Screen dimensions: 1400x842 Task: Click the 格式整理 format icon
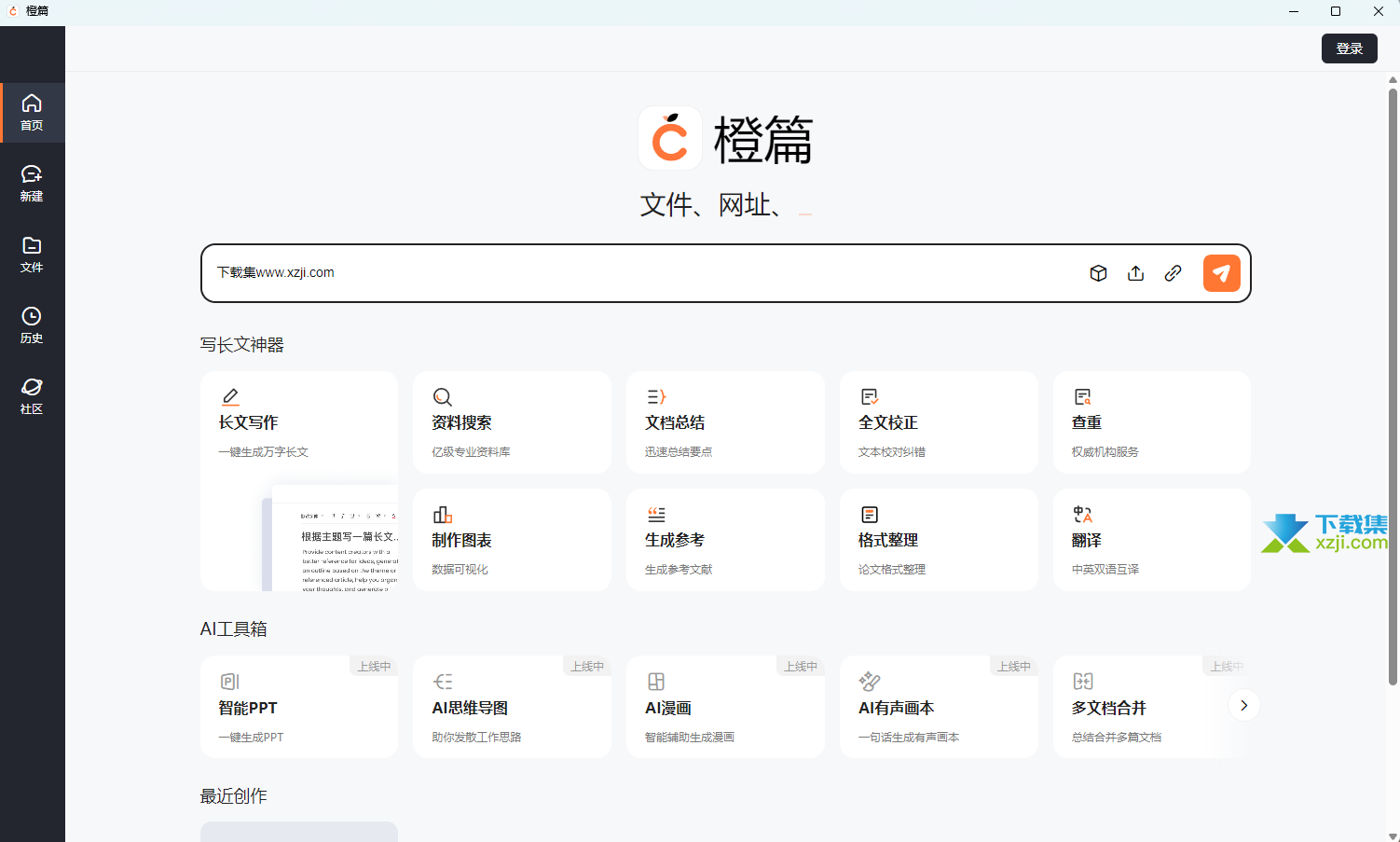(870, 515)
